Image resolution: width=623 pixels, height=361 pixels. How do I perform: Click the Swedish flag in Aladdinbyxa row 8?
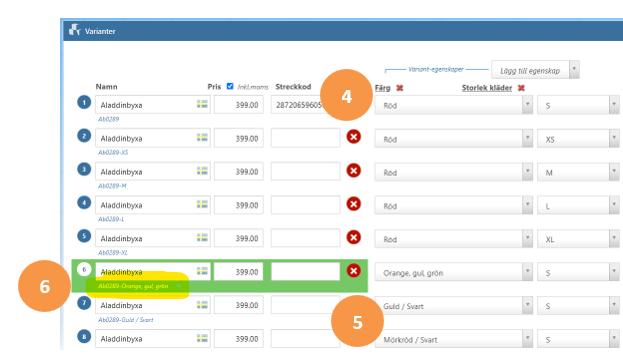click(x=202, y=338)
